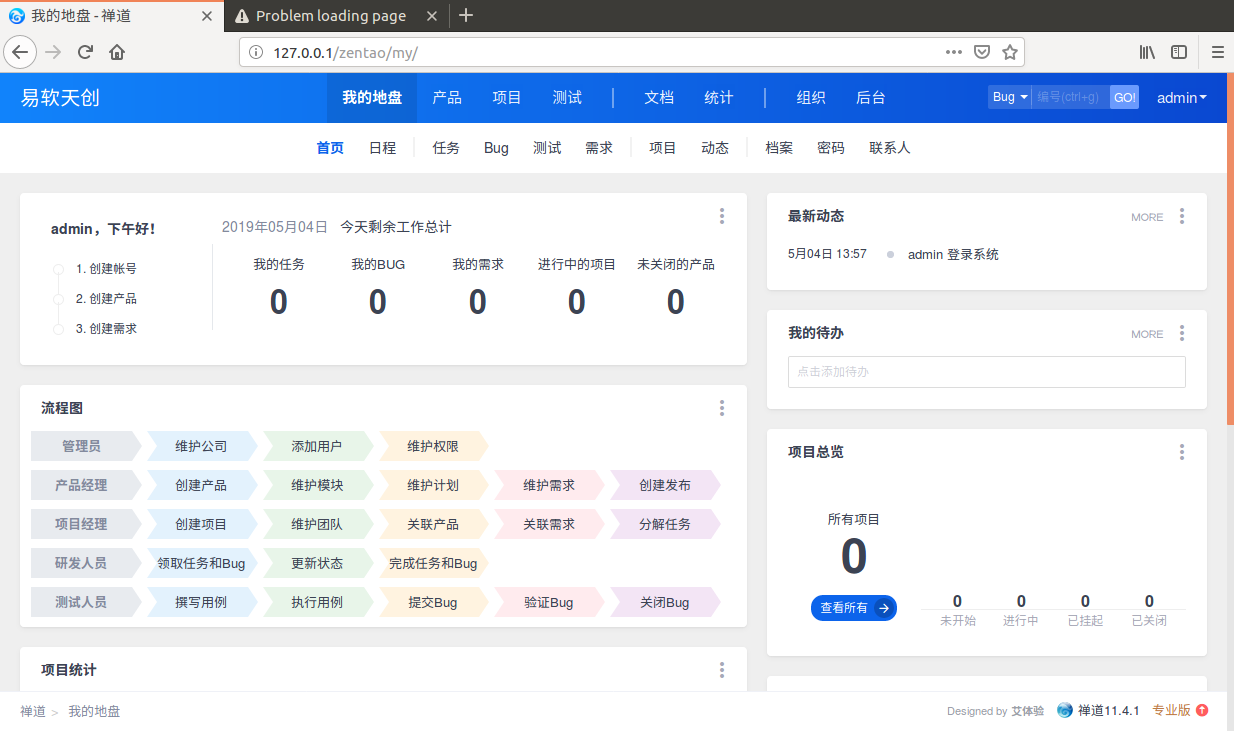This screenshot has height=731, width=1234.
Task: Open the 流程图 block's three-dot menu
Action: (722, 408)
